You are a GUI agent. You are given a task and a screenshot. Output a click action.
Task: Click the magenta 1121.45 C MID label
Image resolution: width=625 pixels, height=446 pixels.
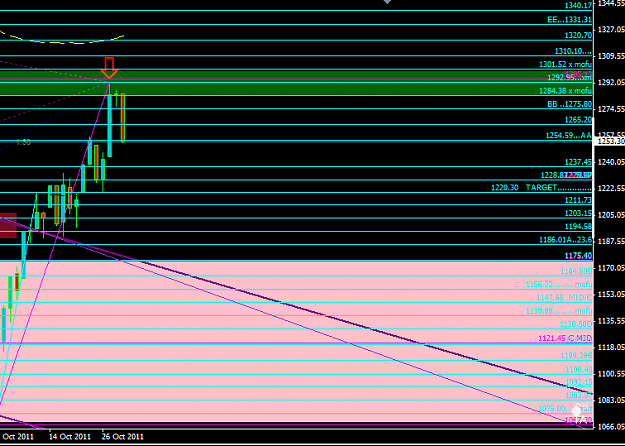565,338
